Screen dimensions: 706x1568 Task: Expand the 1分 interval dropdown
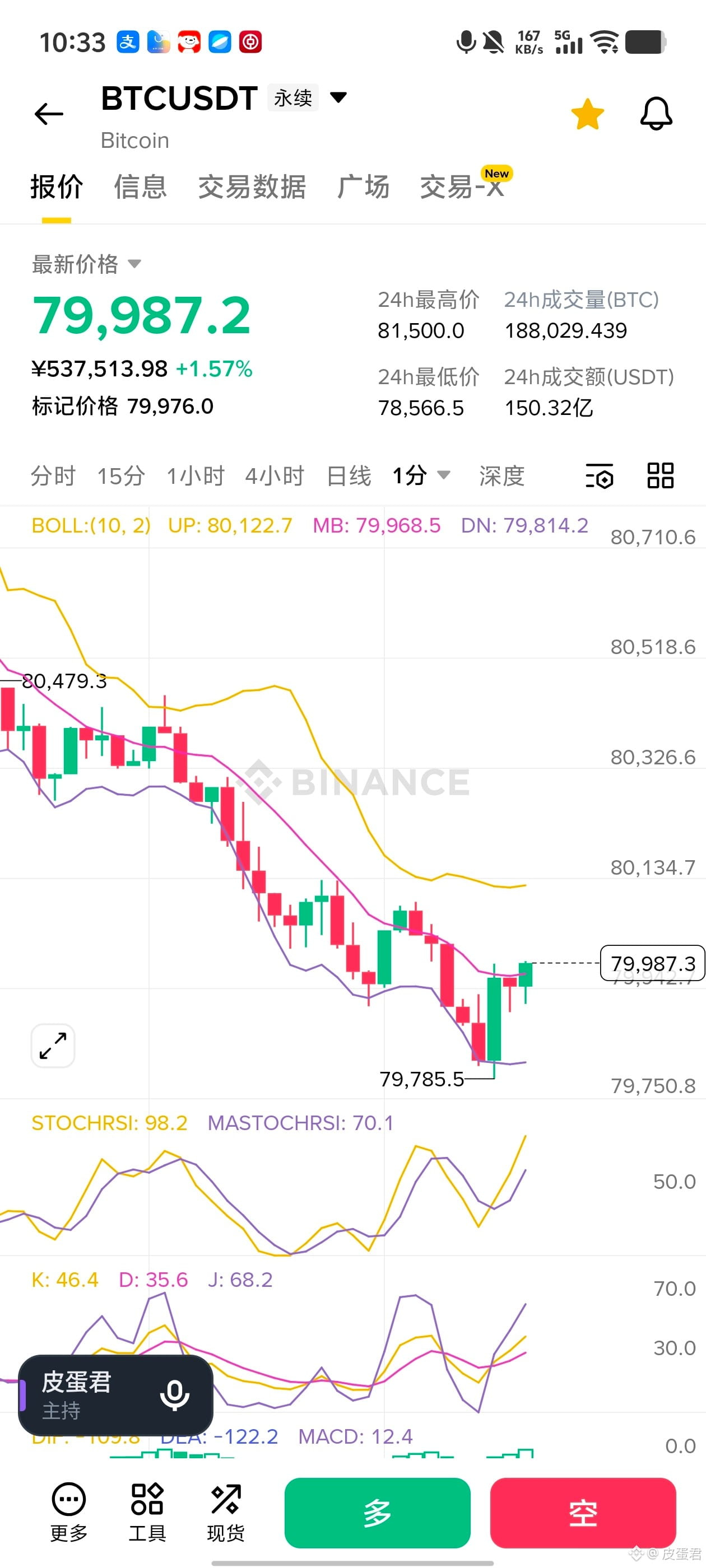421,476
